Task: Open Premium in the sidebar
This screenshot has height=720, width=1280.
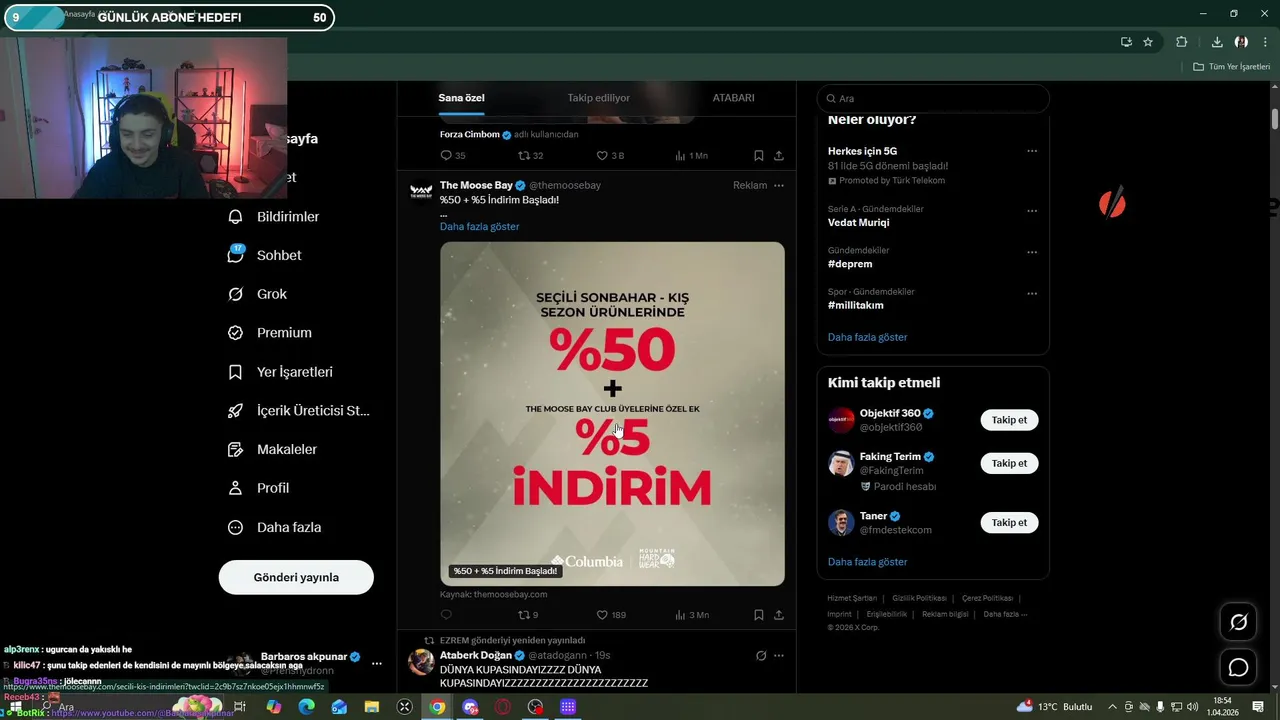Action: tap(270, 333)
